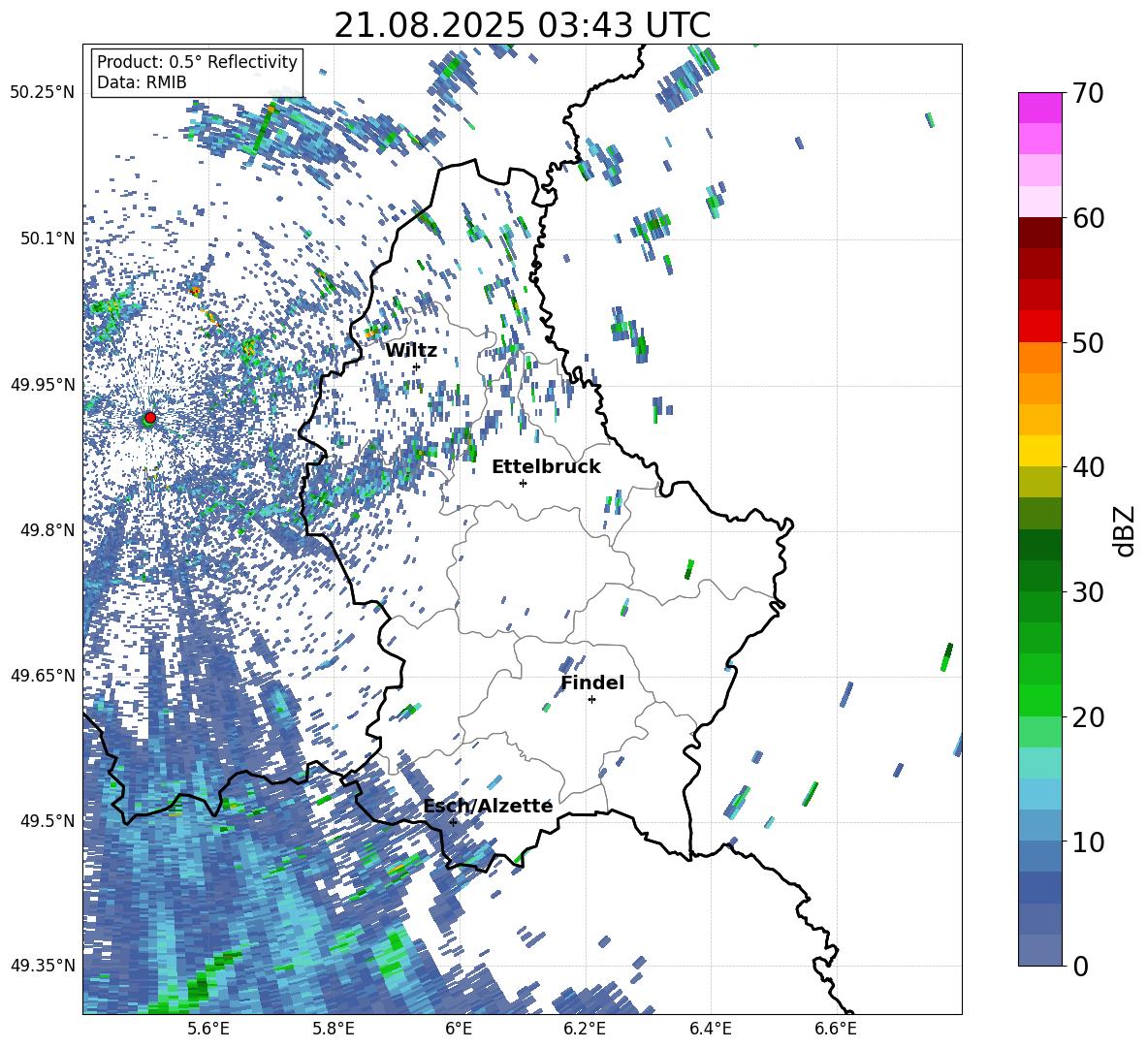Click the colorbar 50 tick label
The width and height of the screenshot is (1148, 1048).
pyautogui.click(x=1088, y=343)
